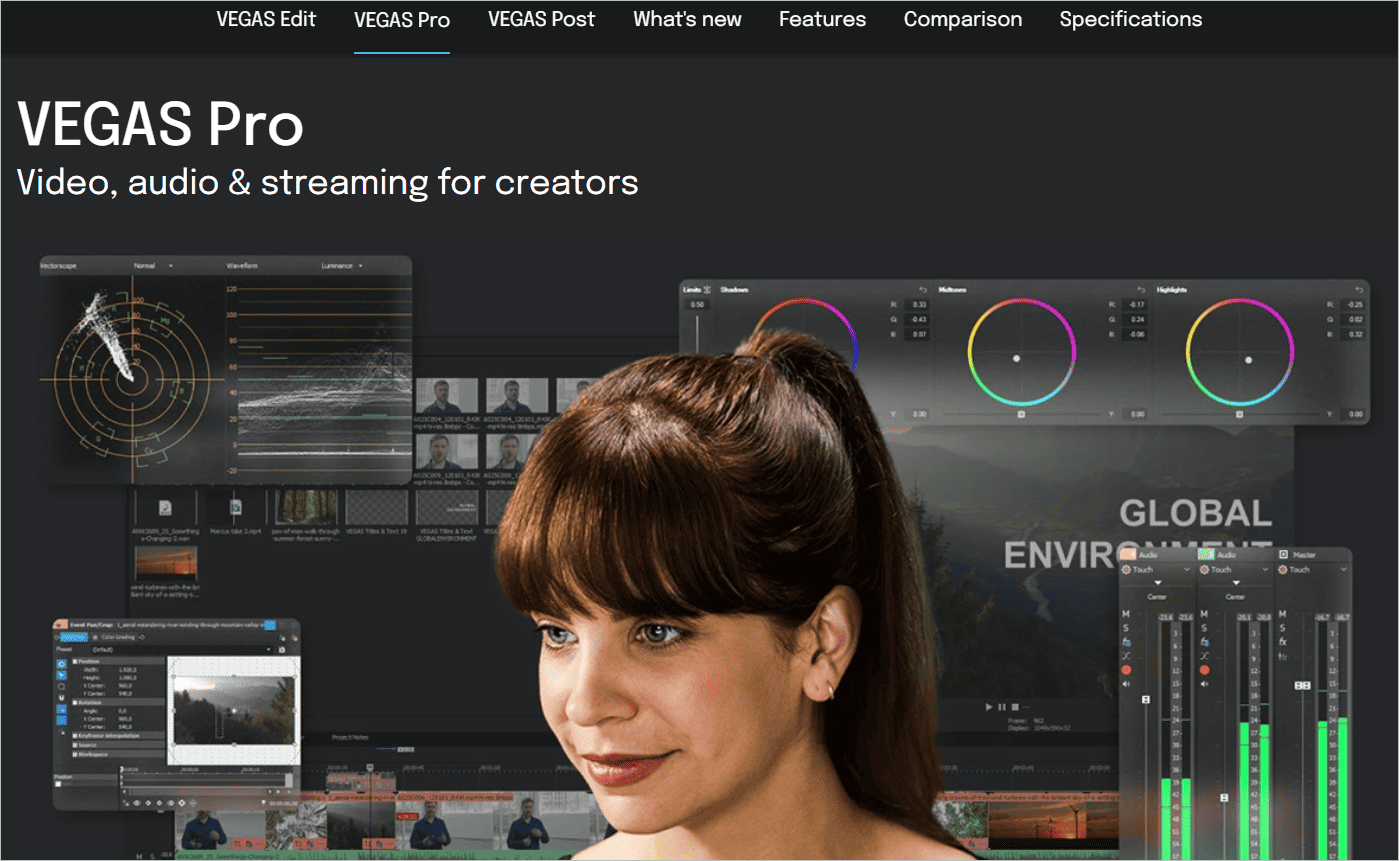Click the stop icon under the preview
The image size is (1399, 861).
coord(1014,707)
